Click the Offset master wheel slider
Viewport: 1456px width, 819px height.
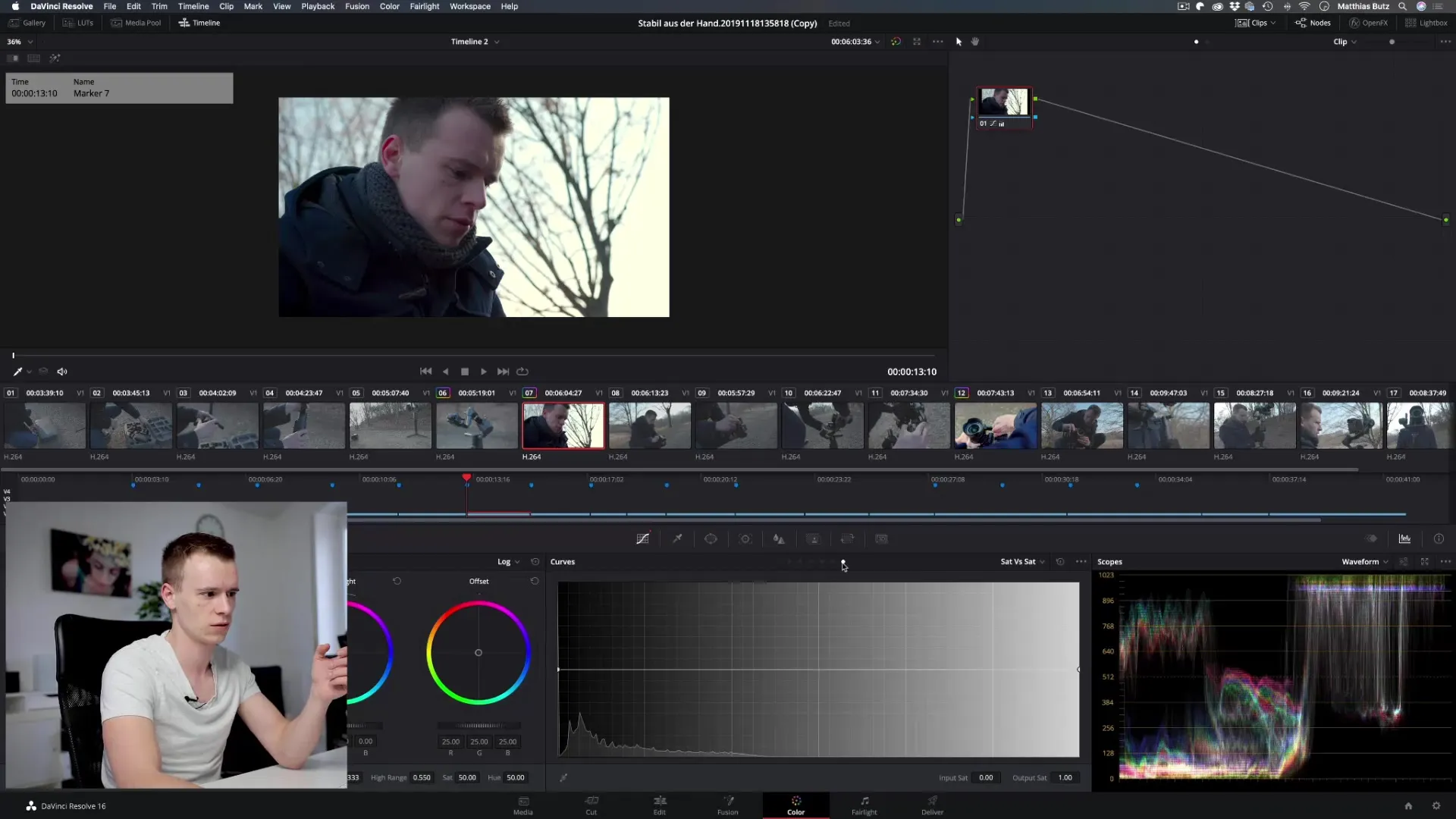479,726
